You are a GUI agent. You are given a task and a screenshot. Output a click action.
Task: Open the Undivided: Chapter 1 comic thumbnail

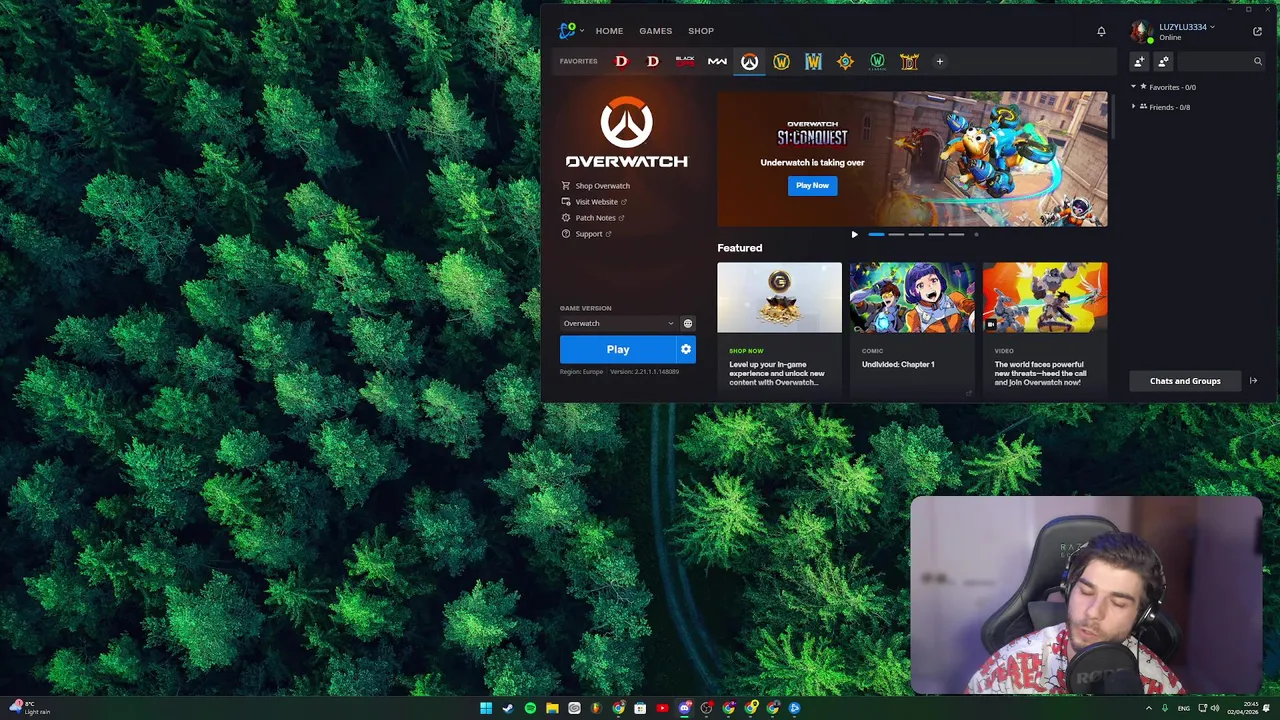[912, 297]
